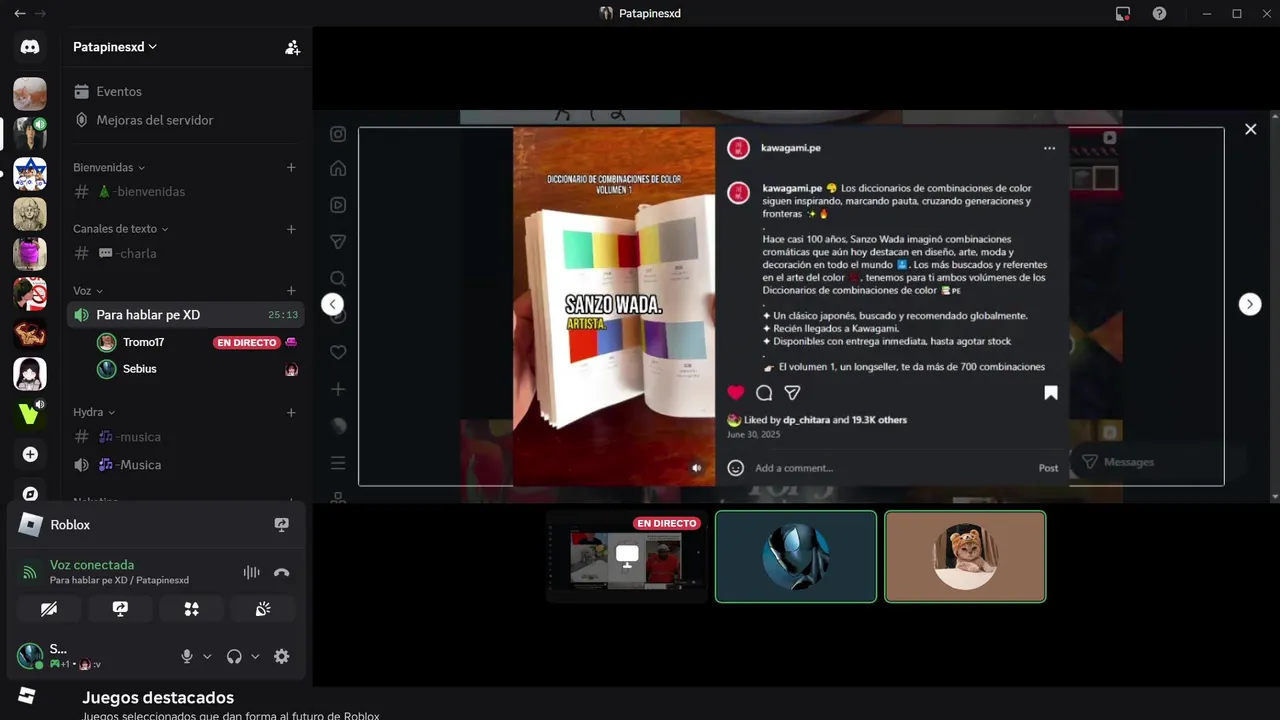1280x720 pixels.
Task: Open Discover servers compass icon
Action: pos(30,494)
